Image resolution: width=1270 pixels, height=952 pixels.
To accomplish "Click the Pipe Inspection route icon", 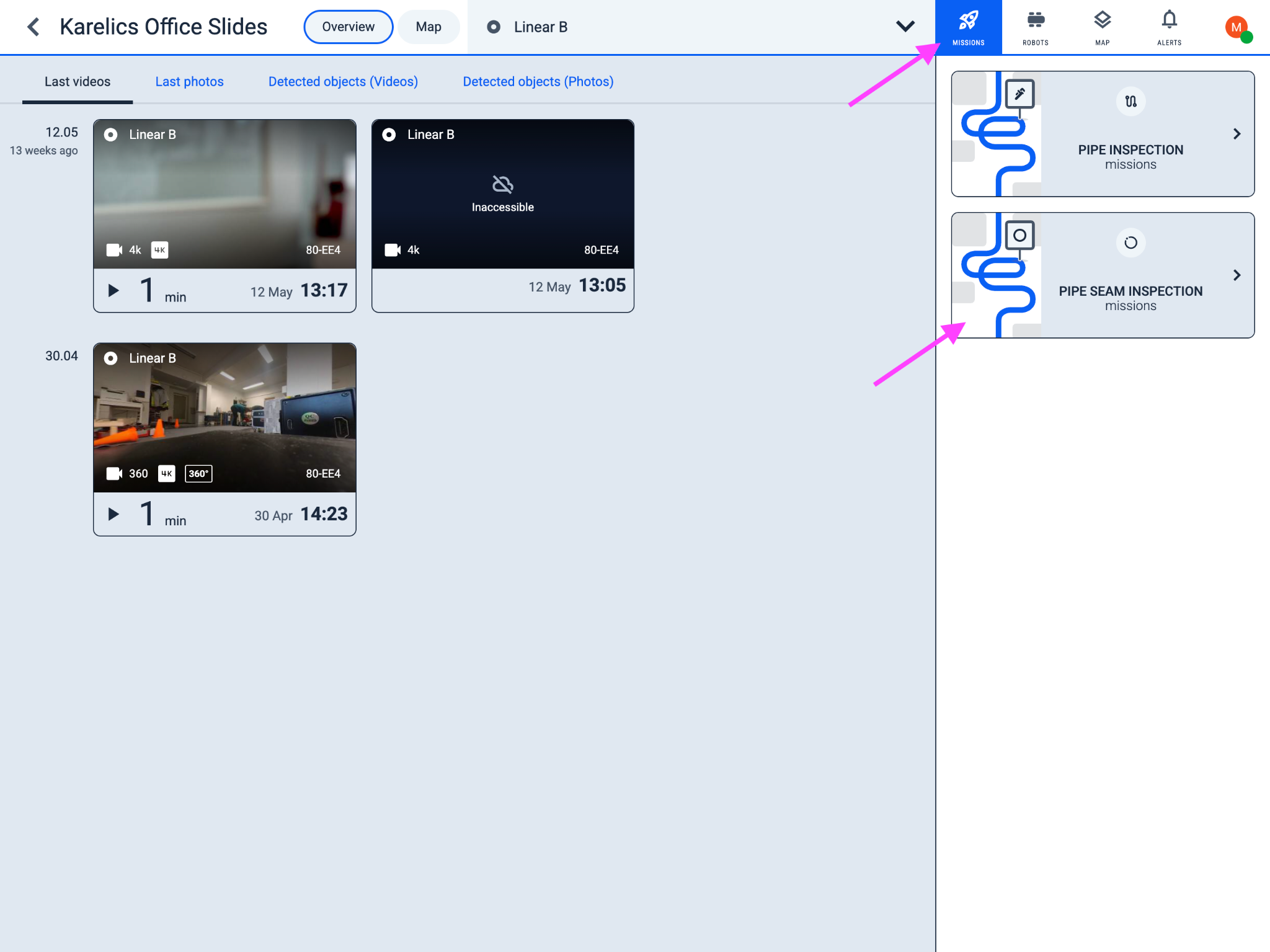I will (x=1130, y=101).
